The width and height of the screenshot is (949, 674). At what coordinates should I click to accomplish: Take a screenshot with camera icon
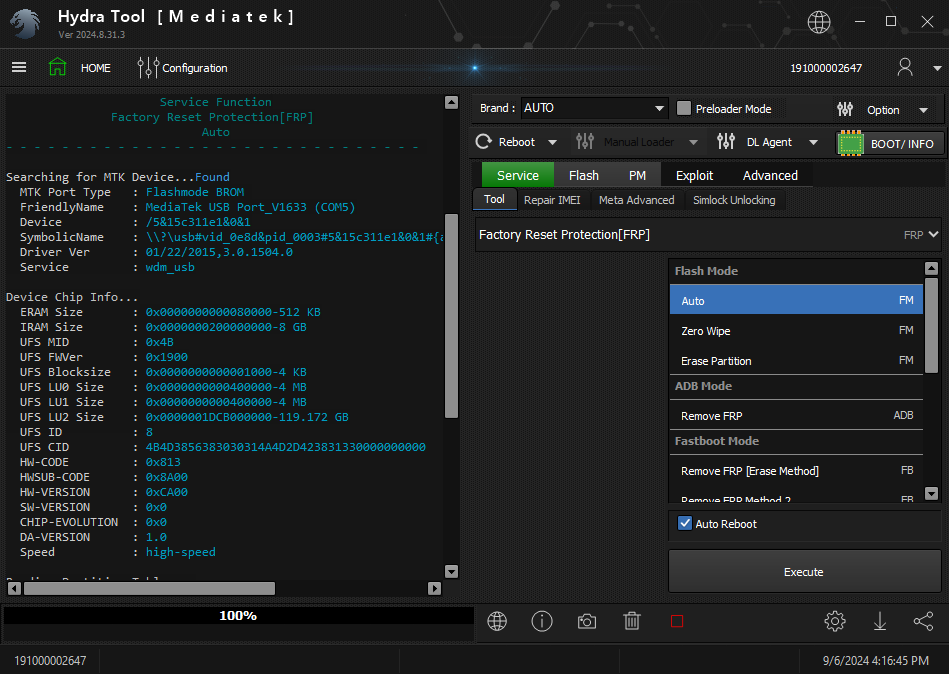[x=586, y=621]
